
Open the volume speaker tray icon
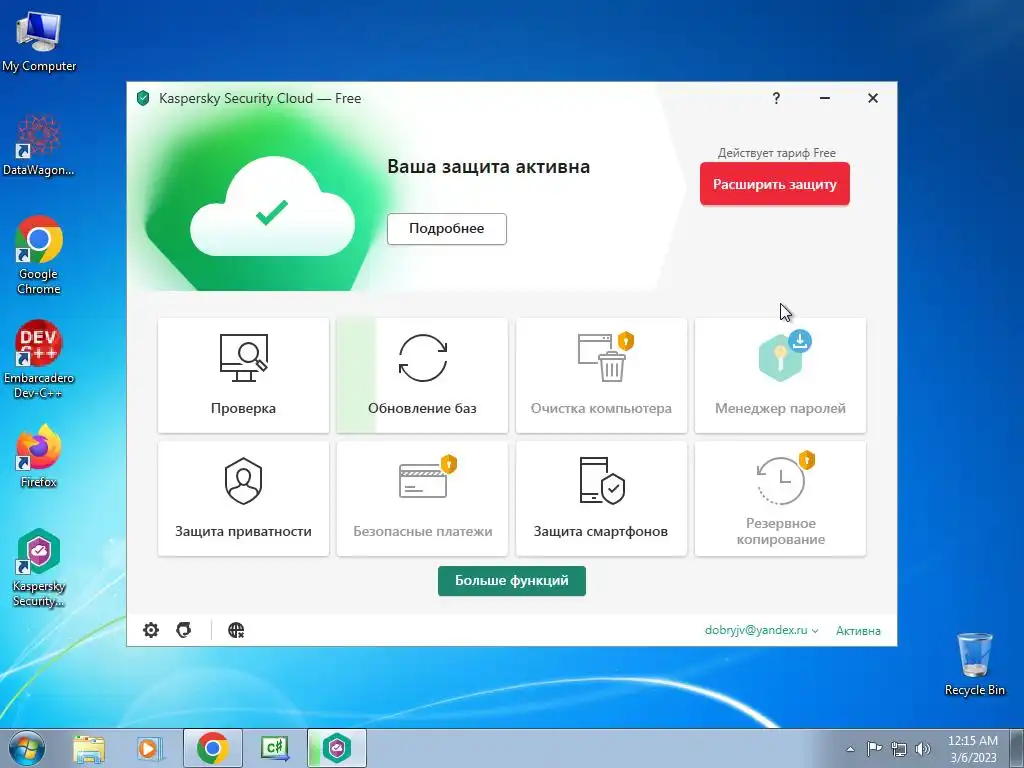click(x=923, y=749)
